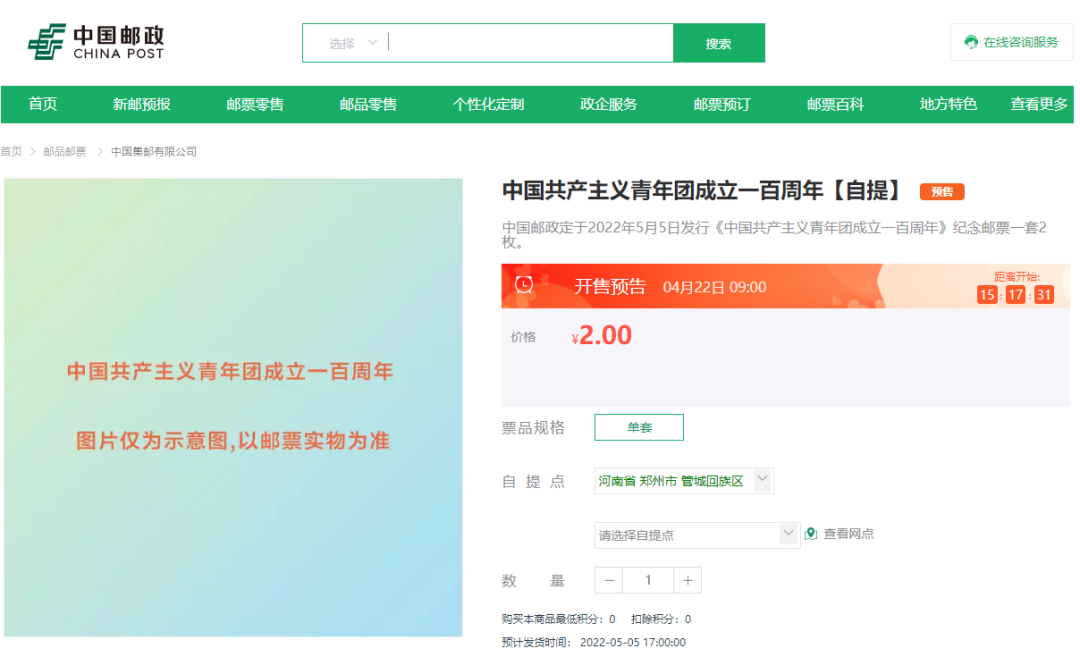This screenshot has width=1080, height=657.
Task: Open the 邮票预订 menu item
Action: (722, 104)
